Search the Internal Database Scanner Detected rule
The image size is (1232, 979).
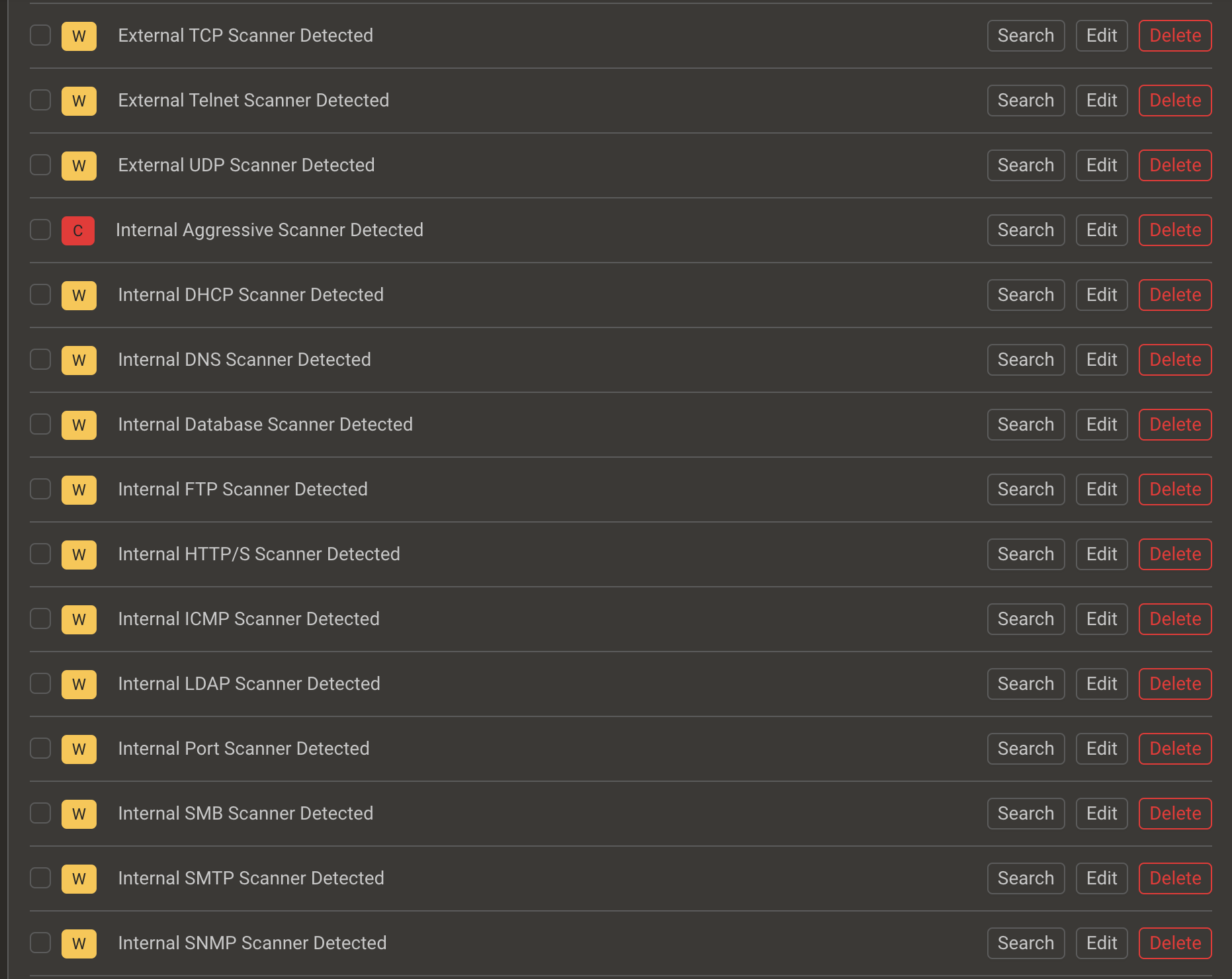[1026, 425]
